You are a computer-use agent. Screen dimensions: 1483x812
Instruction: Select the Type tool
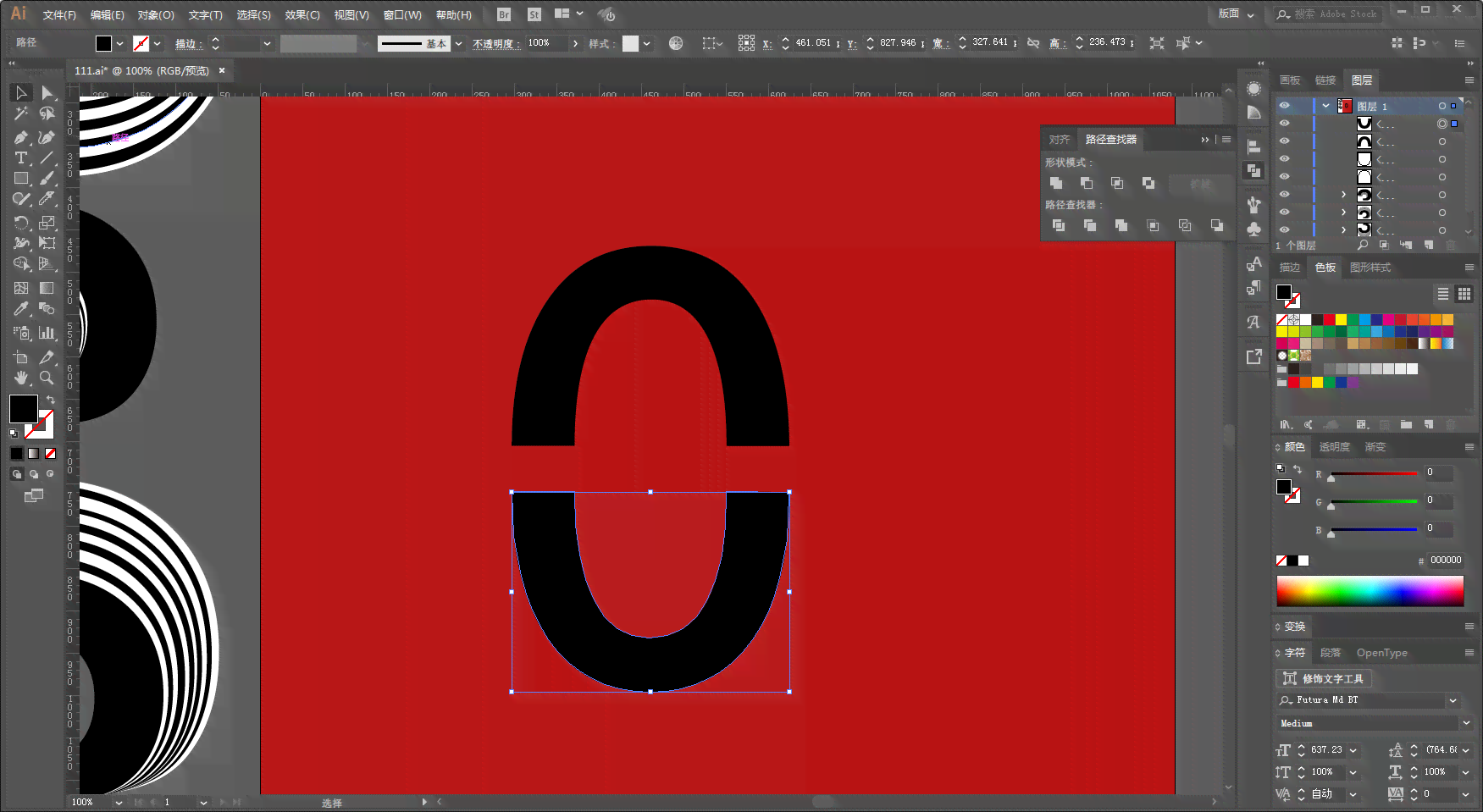coord(21,158)
